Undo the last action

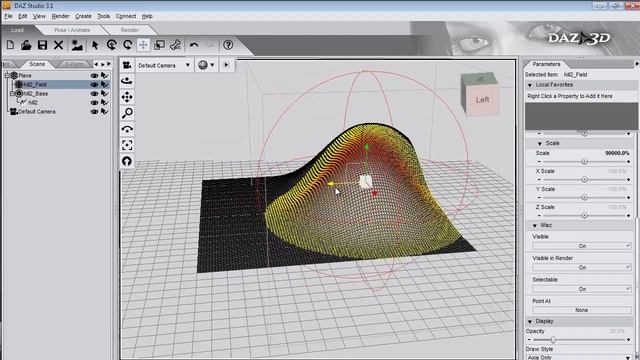(194, 45)
